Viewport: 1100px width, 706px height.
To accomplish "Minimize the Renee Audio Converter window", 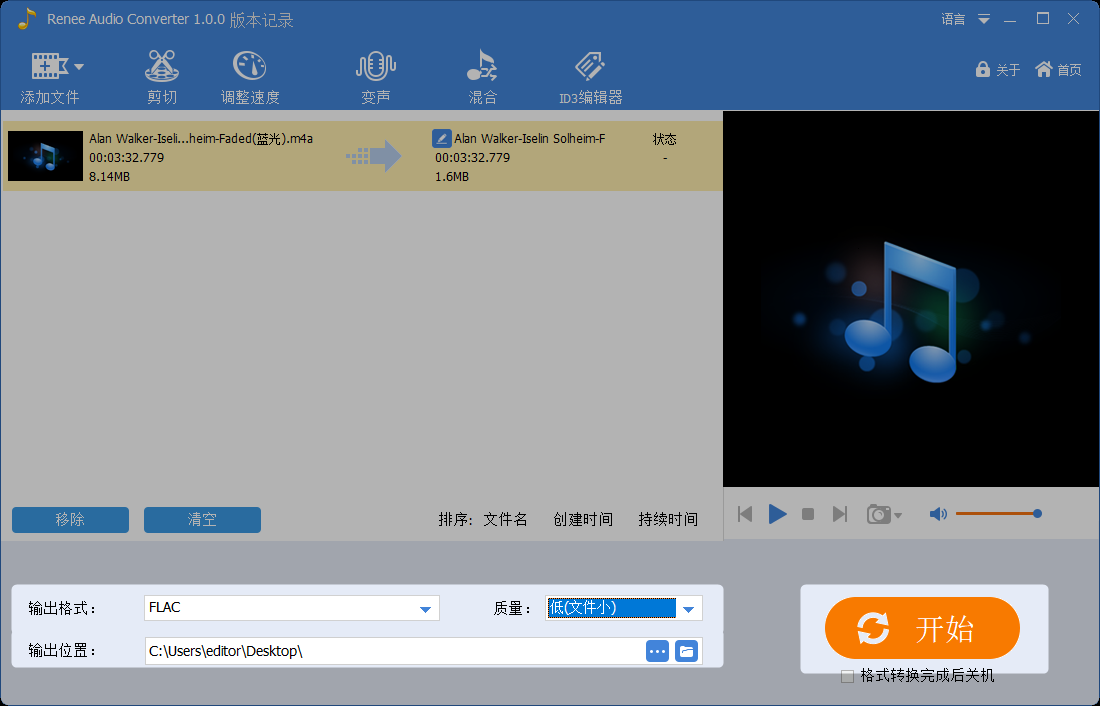I will point(1010,20).
